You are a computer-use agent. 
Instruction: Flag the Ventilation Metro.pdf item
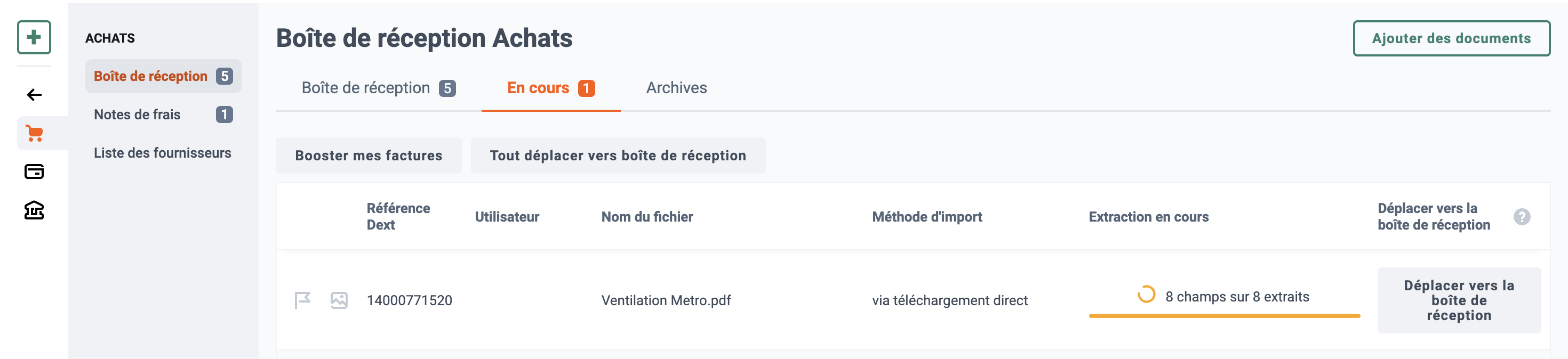pos(302,300)
